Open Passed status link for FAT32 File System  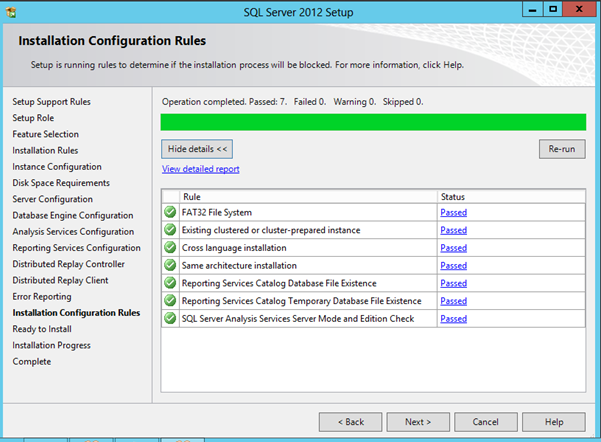coord(453,213)
